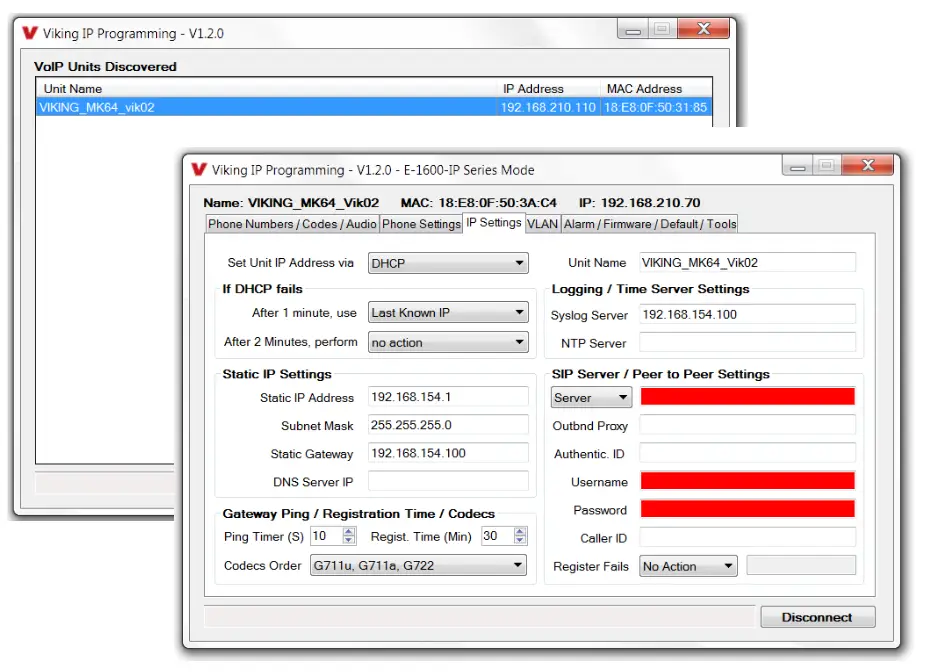
Task: Click the 18:E8:0F:50:31:85 MAC cell
Action: click(x=655, y=107)
